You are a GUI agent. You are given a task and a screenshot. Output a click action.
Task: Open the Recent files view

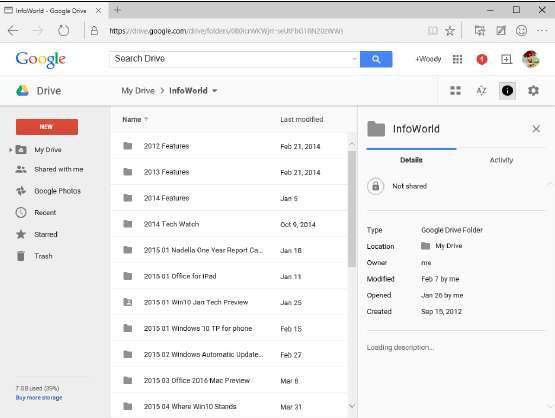(x=45, y=212)
